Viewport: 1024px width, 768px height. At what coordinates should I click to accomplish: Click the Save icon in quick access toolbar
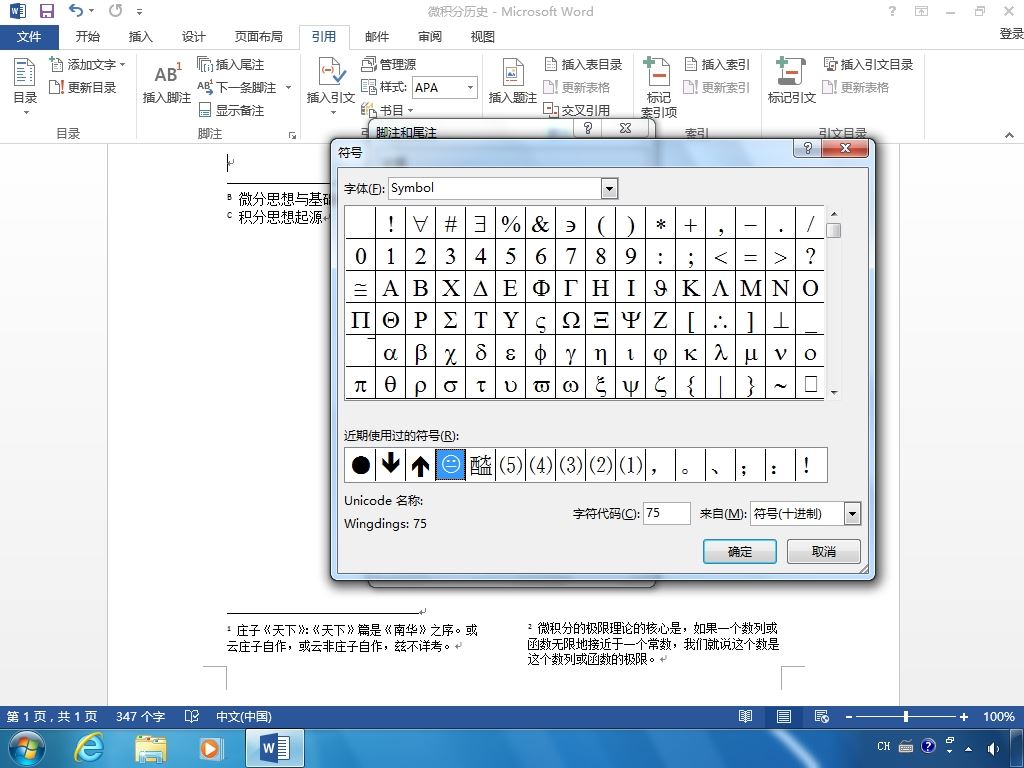tap(46, 10)
